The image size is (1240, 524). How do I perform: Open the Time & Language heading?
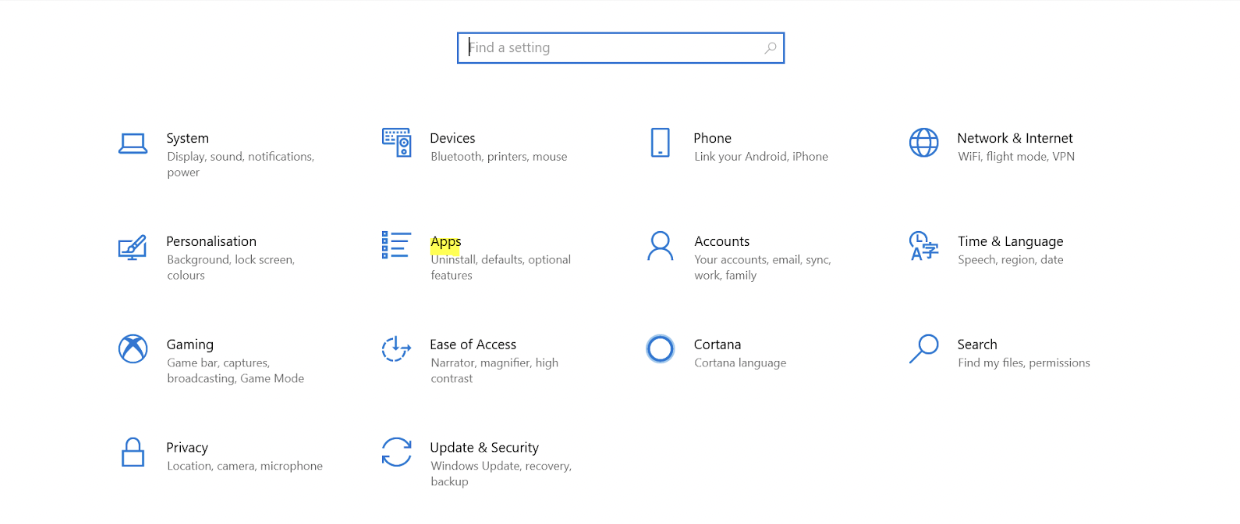click(1011, 241)
